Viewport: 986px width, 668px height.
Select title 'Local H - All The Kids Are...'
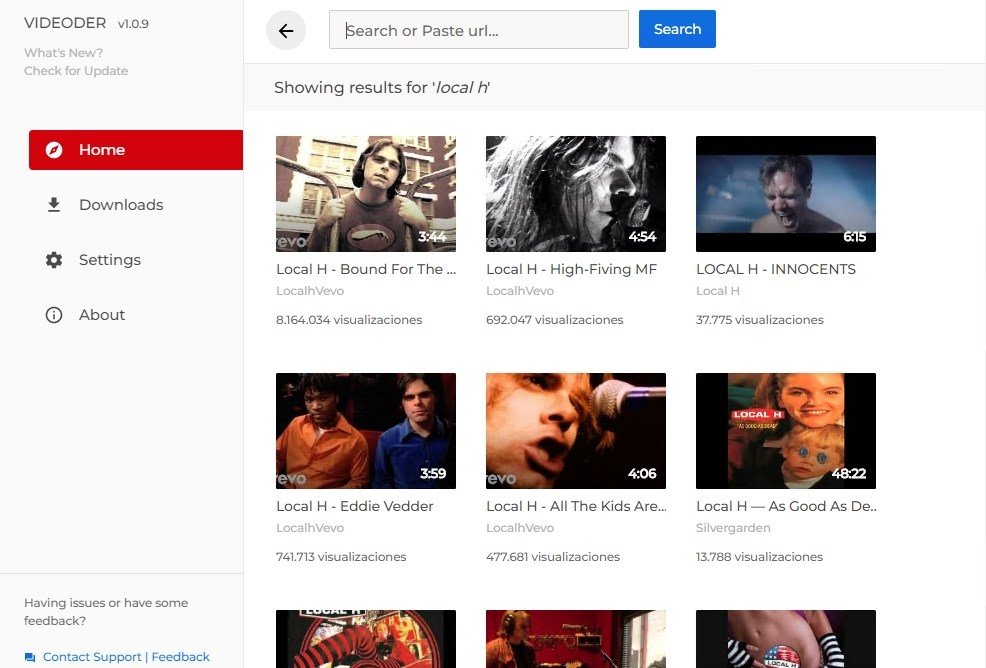[577, 506]
